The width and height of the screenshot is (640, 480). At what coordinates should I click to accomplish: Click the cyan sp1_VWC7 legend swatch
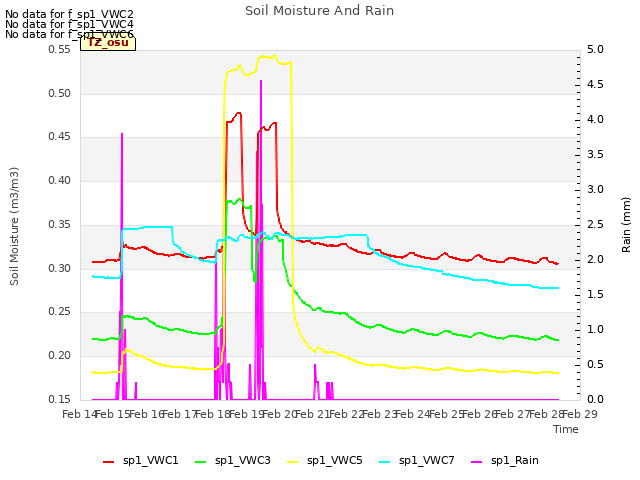point(384,462)
